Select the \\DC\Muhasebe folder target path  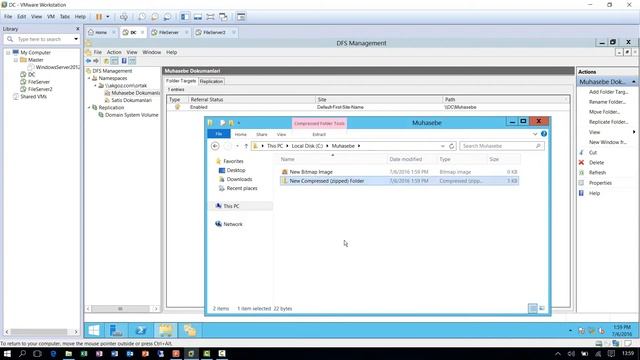(461, 107)
